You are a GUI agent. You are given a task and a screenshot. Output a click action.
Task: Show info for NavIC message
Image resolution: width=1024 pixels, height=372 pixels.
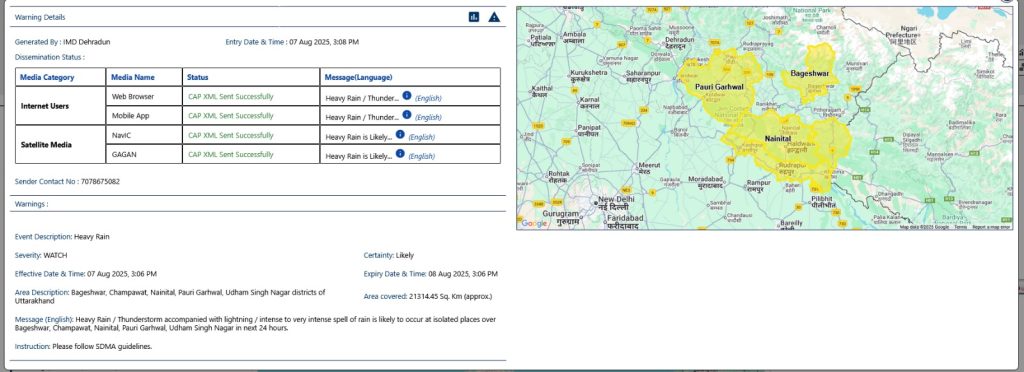pyautogui.click(x=400, y=134)
